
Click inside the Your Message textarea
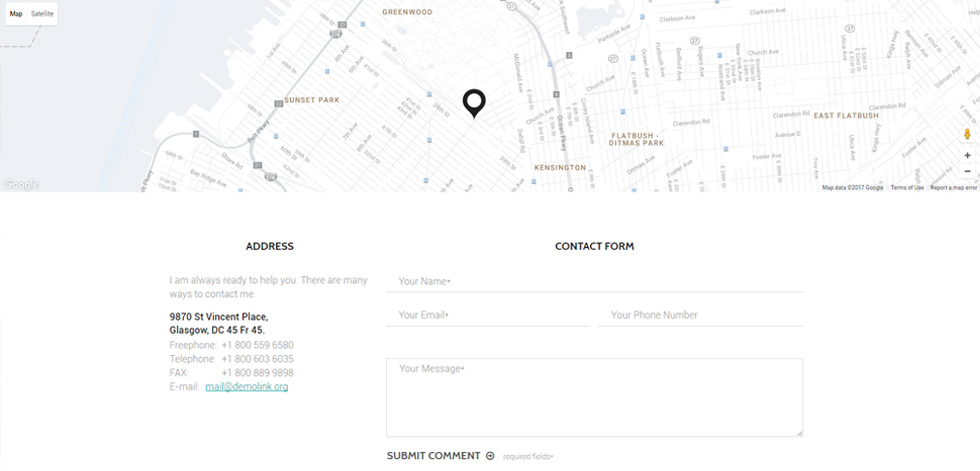tap(594, 397)
